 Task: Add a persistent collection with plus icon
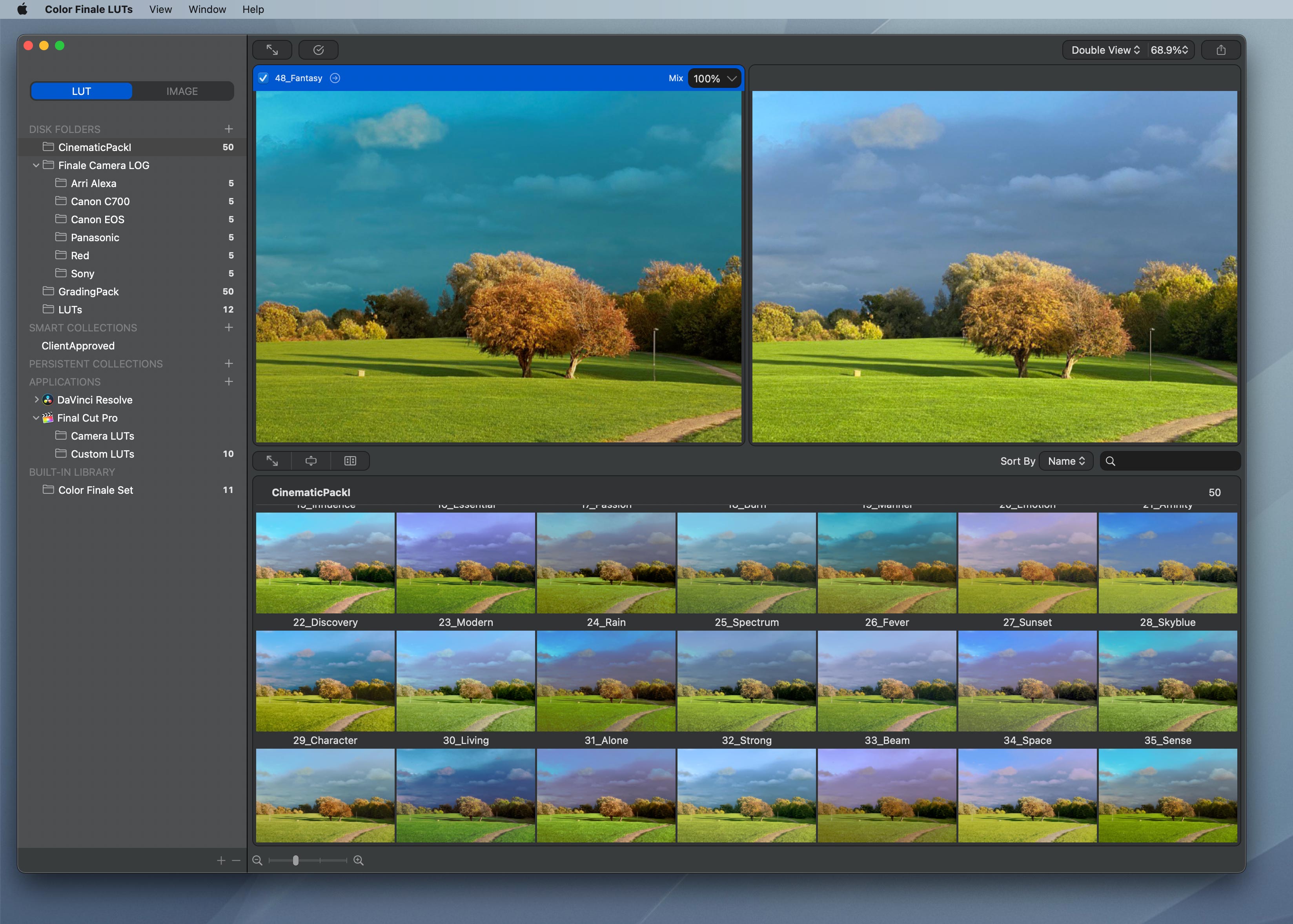(x=229, y=364)
